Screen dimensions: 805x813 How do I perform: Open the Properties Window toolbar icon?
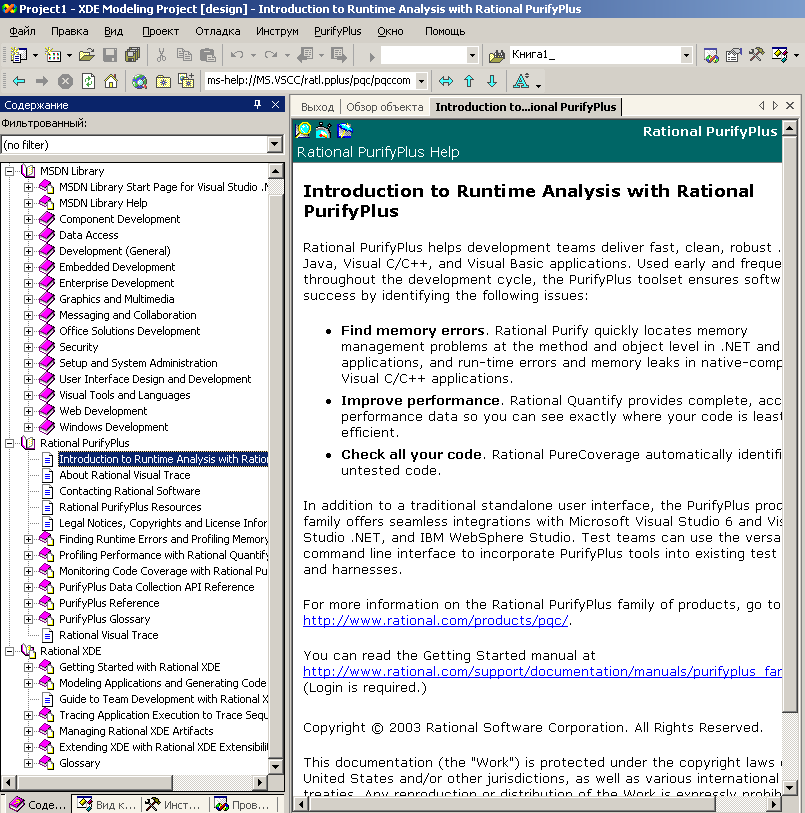pos(733,54)
